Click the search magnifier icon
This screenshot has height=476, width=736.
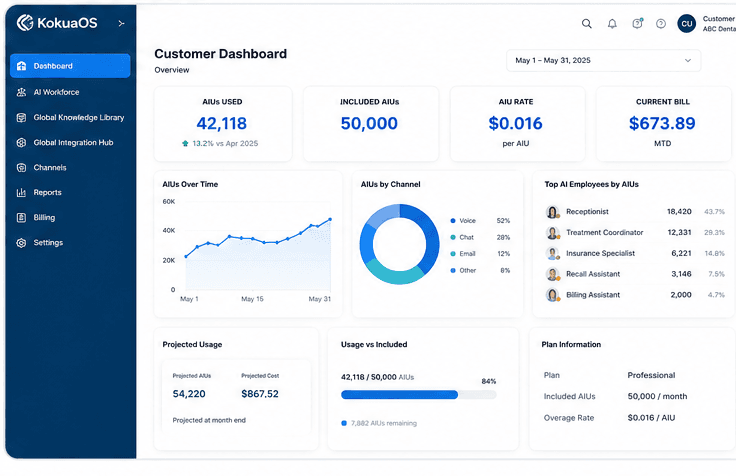point(587,23)
